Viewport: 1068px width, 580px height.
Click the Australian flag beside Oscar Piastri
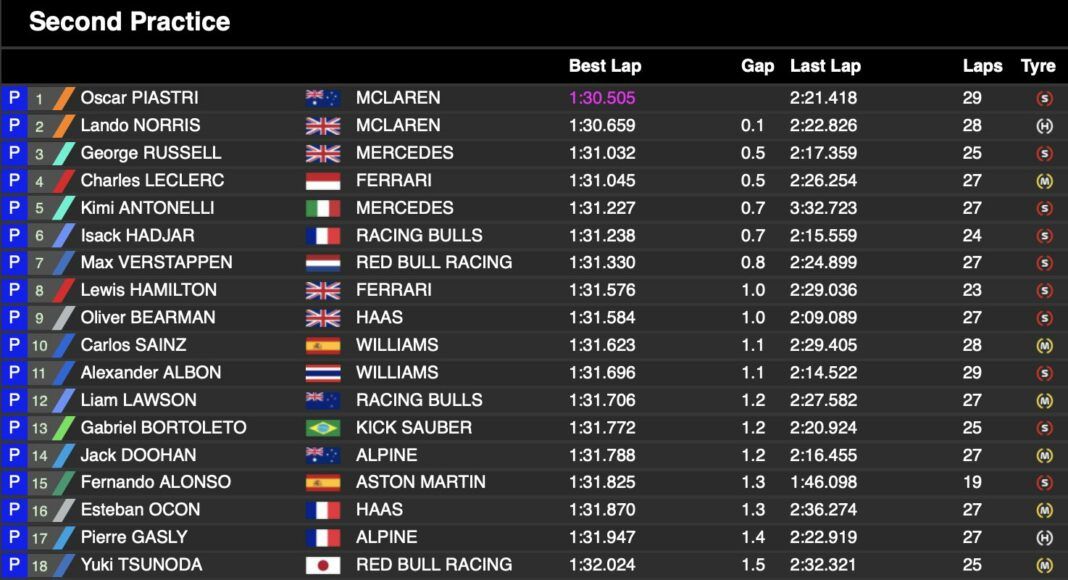click(x=322, y=98)
